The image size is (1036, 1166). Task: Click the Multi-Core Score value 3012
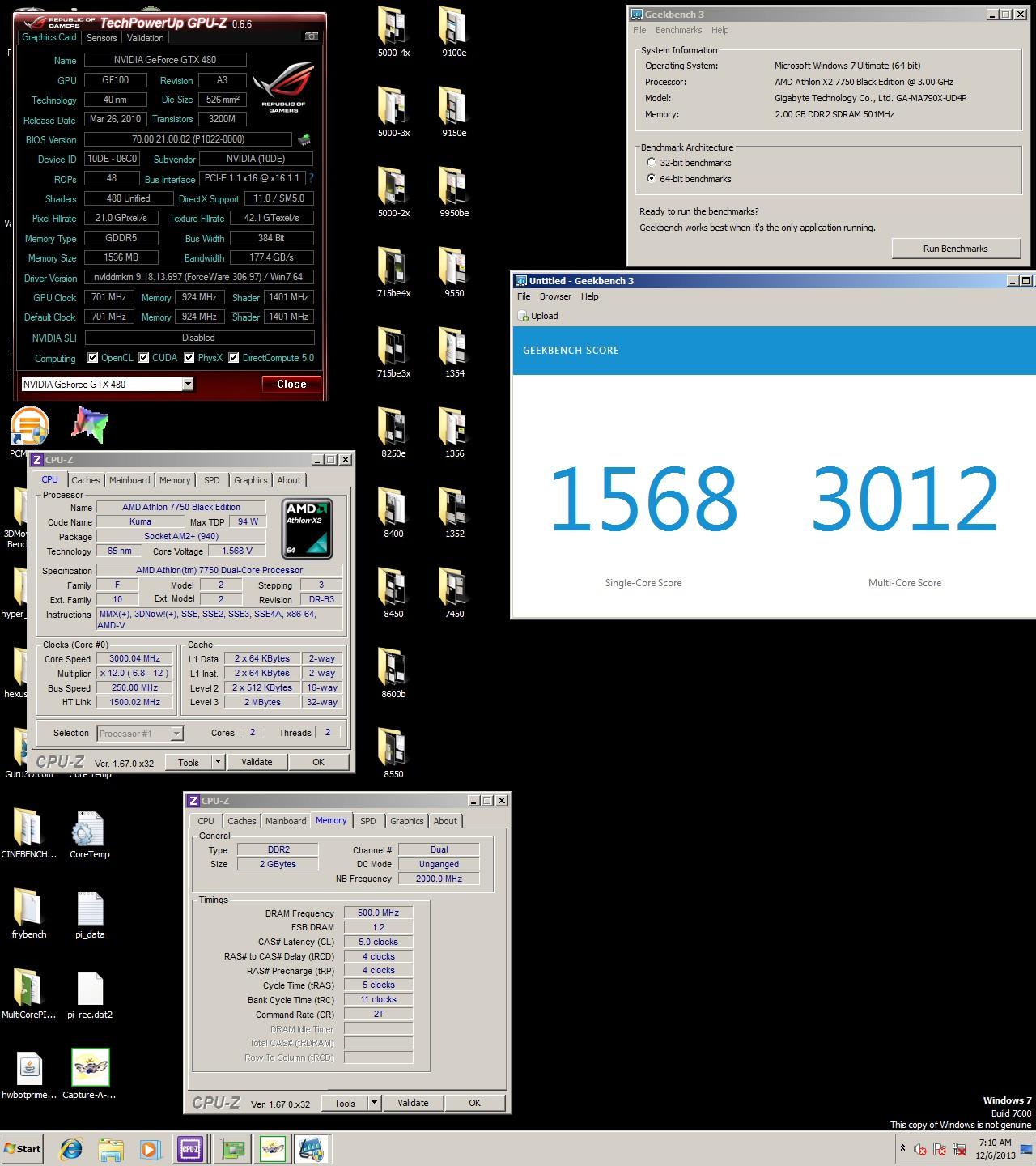pos(905,499)
